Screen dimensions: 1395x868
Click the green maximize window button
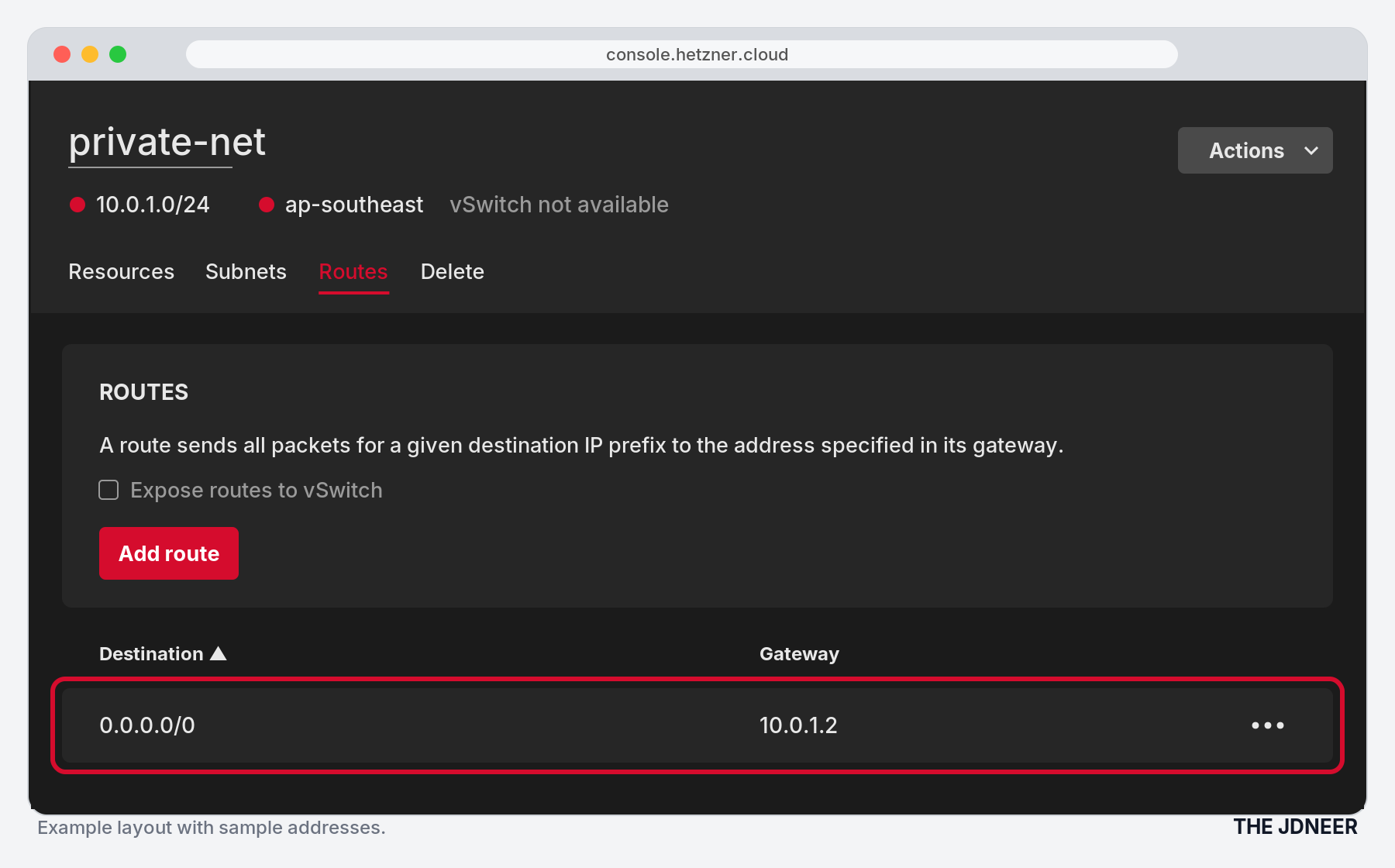(118, 54)
